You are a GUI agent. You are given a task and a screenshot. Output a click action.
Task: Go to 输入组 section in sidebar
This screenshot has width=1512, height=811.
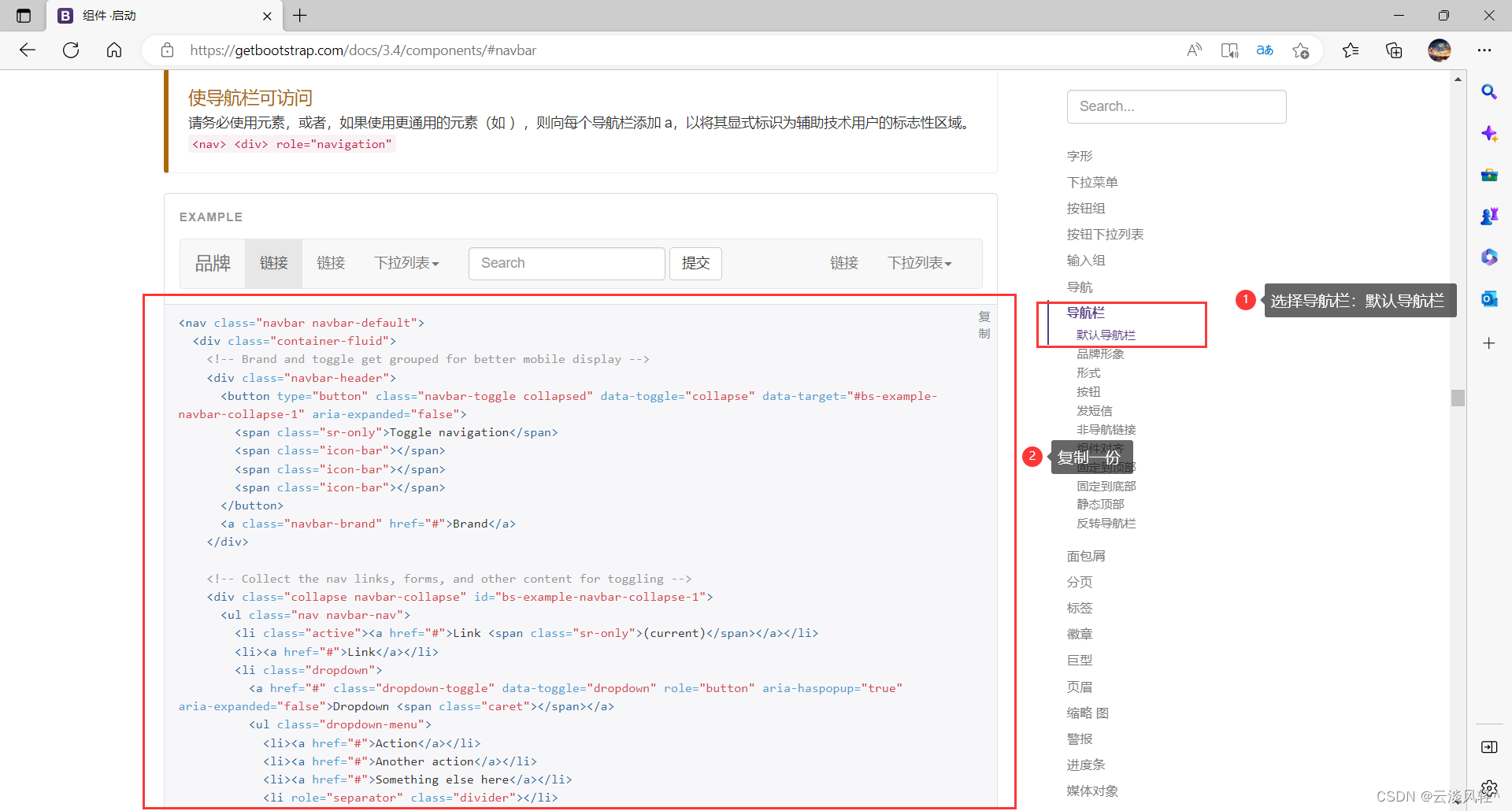[1086, 260]
